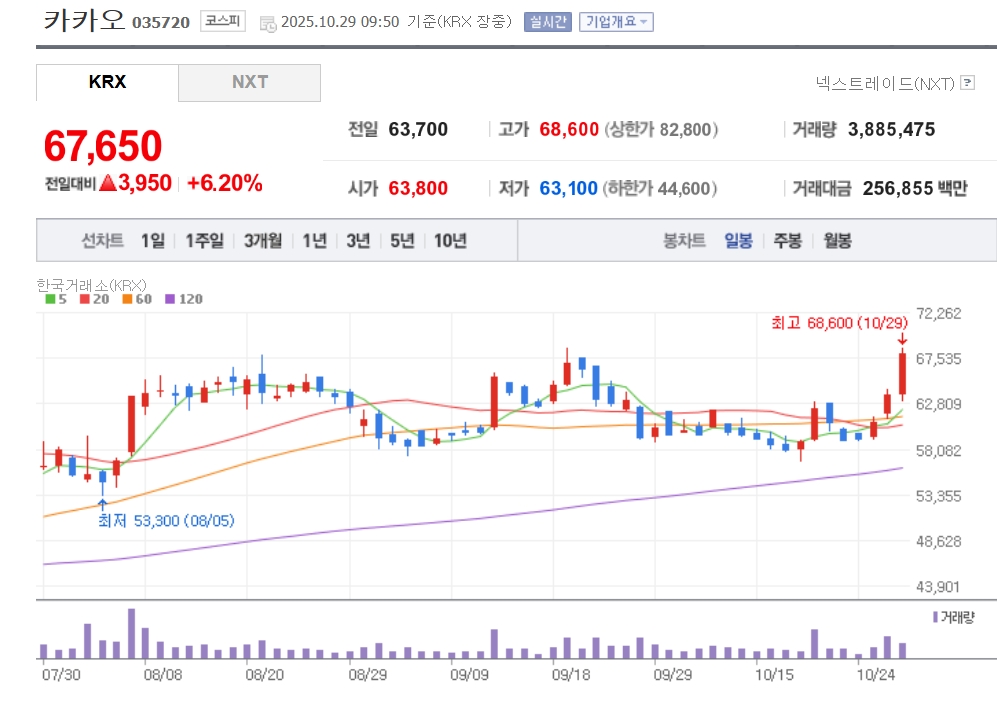Select the 주봉 weekly candle chart
This screenshot has width=997, height=704.
click(787, 240)
